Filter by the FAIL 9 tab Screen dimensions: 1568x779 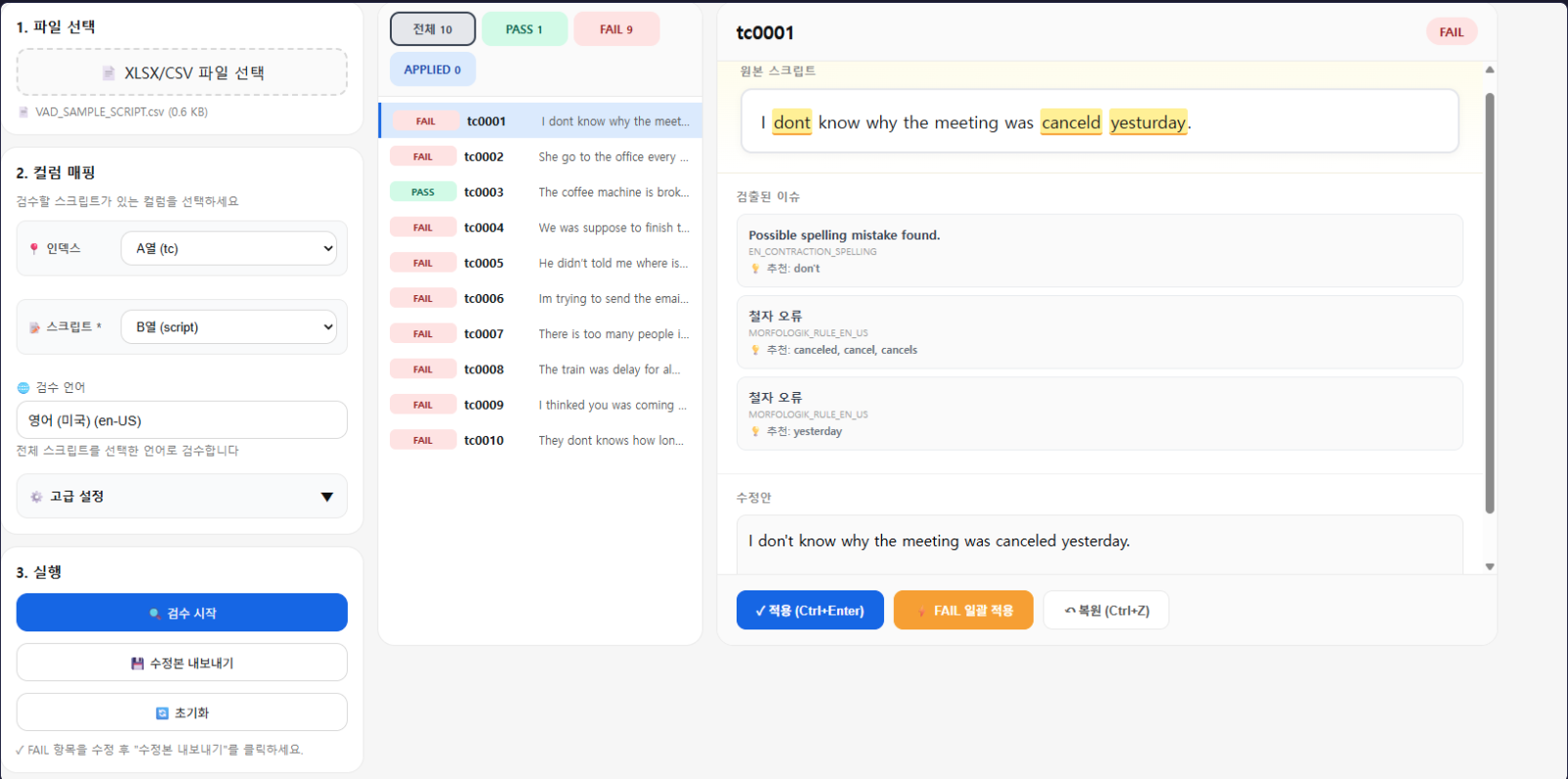(x=616, y=29)
